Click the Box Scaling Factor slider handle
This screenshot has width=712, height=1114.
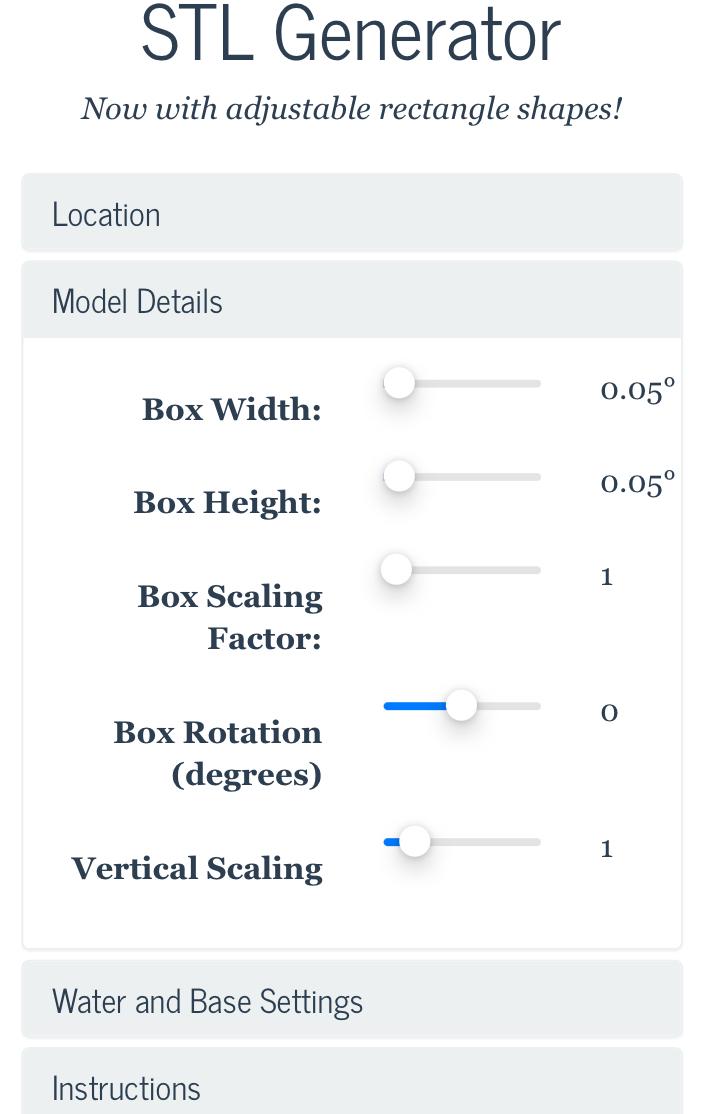tap(396, 569)
